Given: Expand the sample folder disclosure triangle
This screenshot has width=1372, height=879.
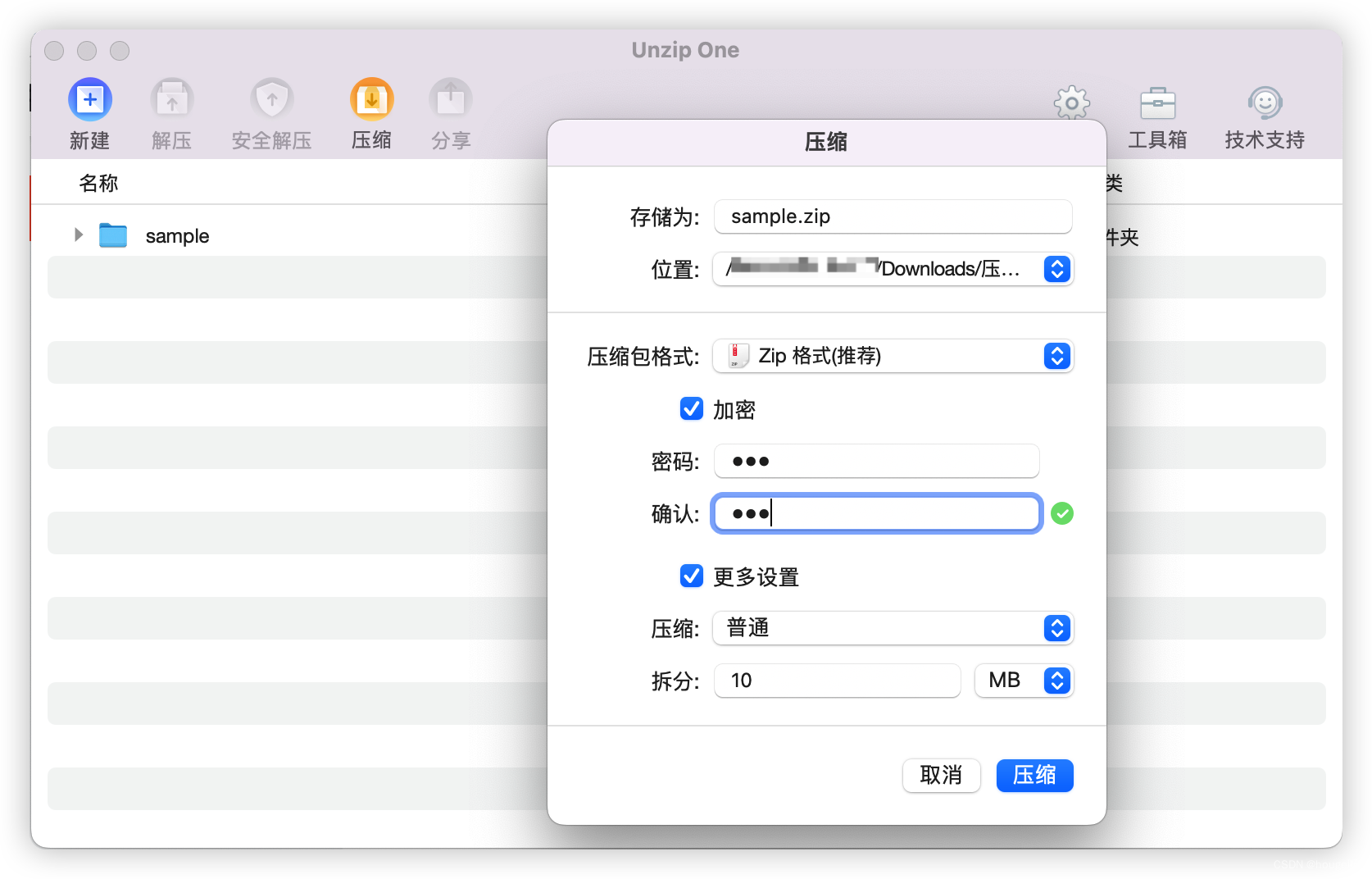Looking at the screenshot, I should click(x=79, y=235).
